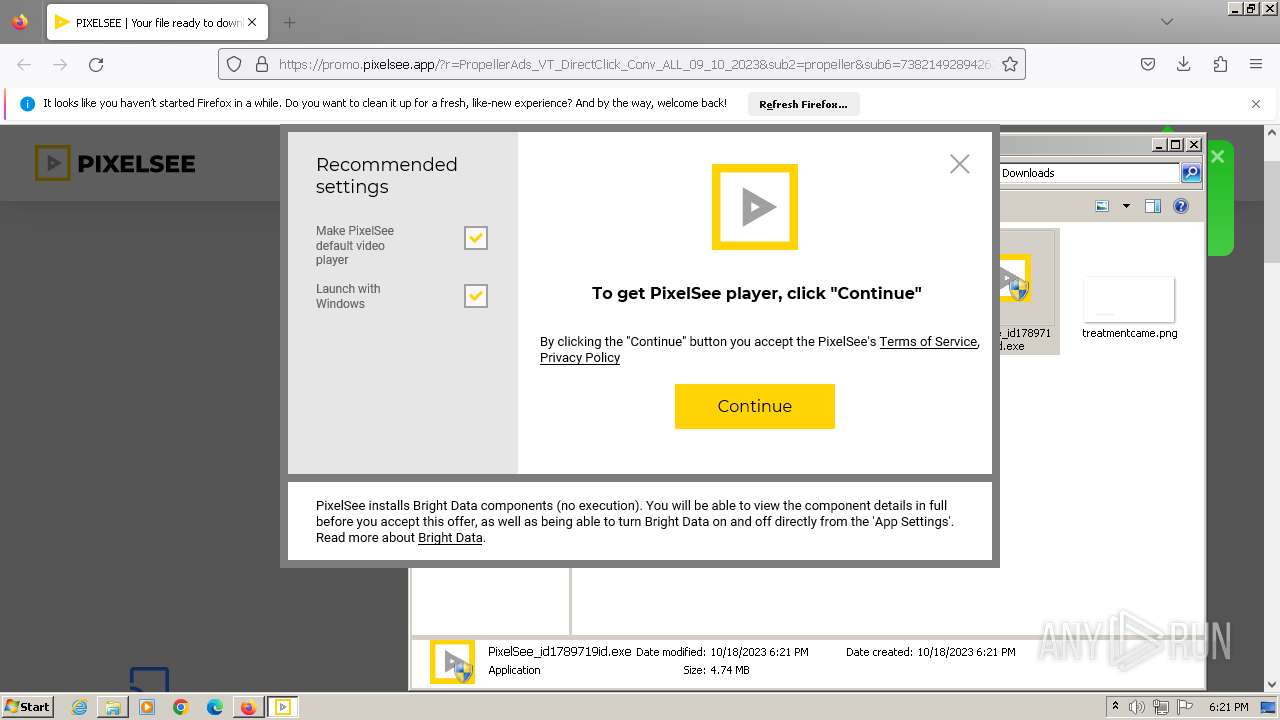Click Explorer search magnifier button
This screenshot has height=720, width=1280.
point(1190,173)
